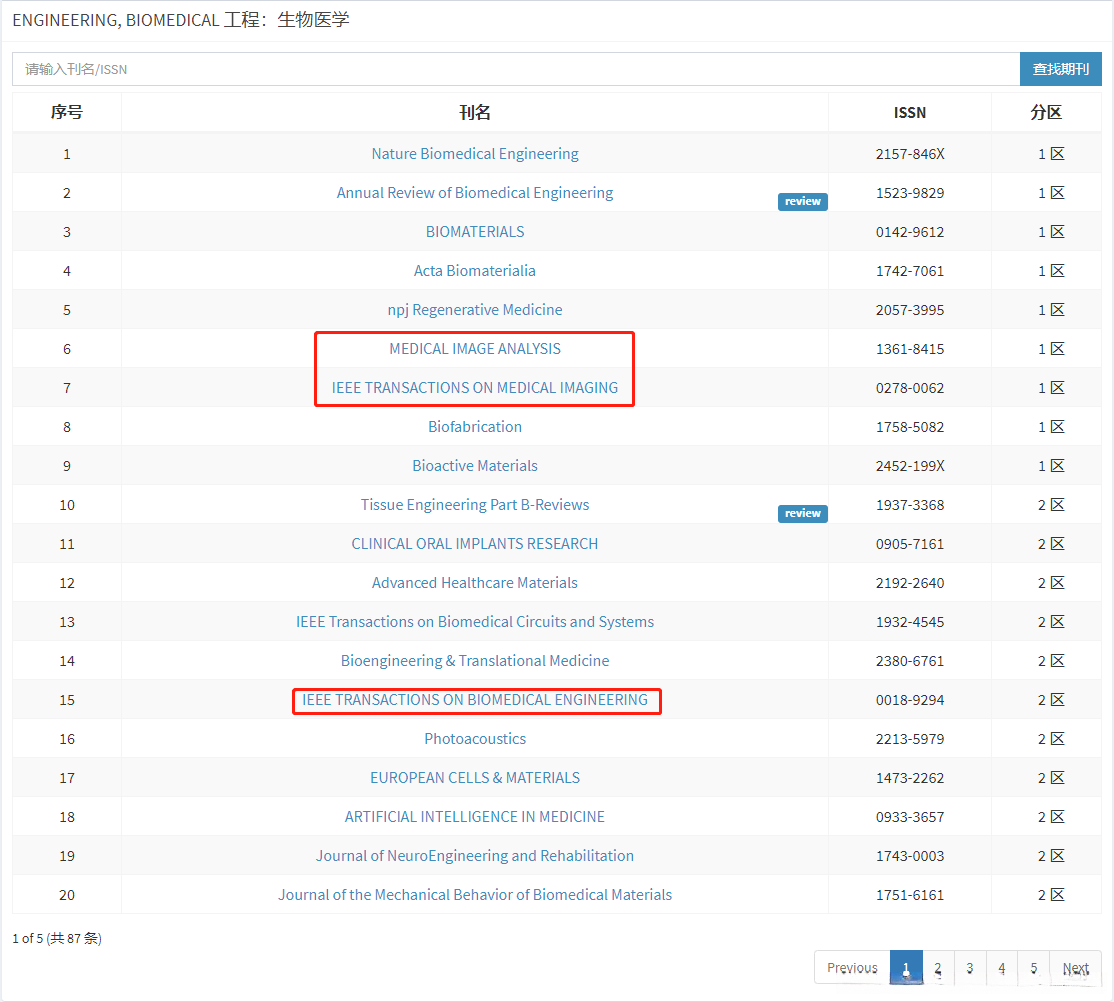Image resolution: width=1114 pixels, height=1002 pixels.
Task: Open IEEE TRANSACTIONS ON BIOMEDICAL ENGINEERING link
Action: tap(475, 700)
